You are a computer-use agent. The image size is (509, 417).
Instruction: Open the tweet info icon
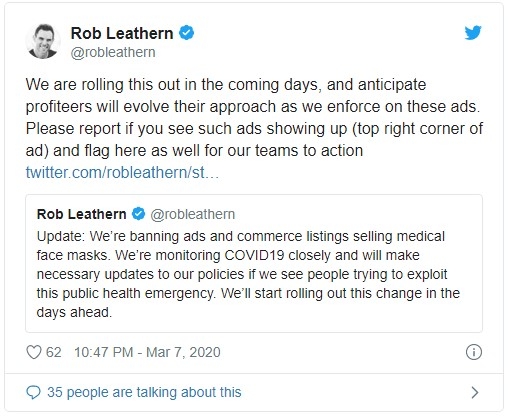(x=474, y=352)
